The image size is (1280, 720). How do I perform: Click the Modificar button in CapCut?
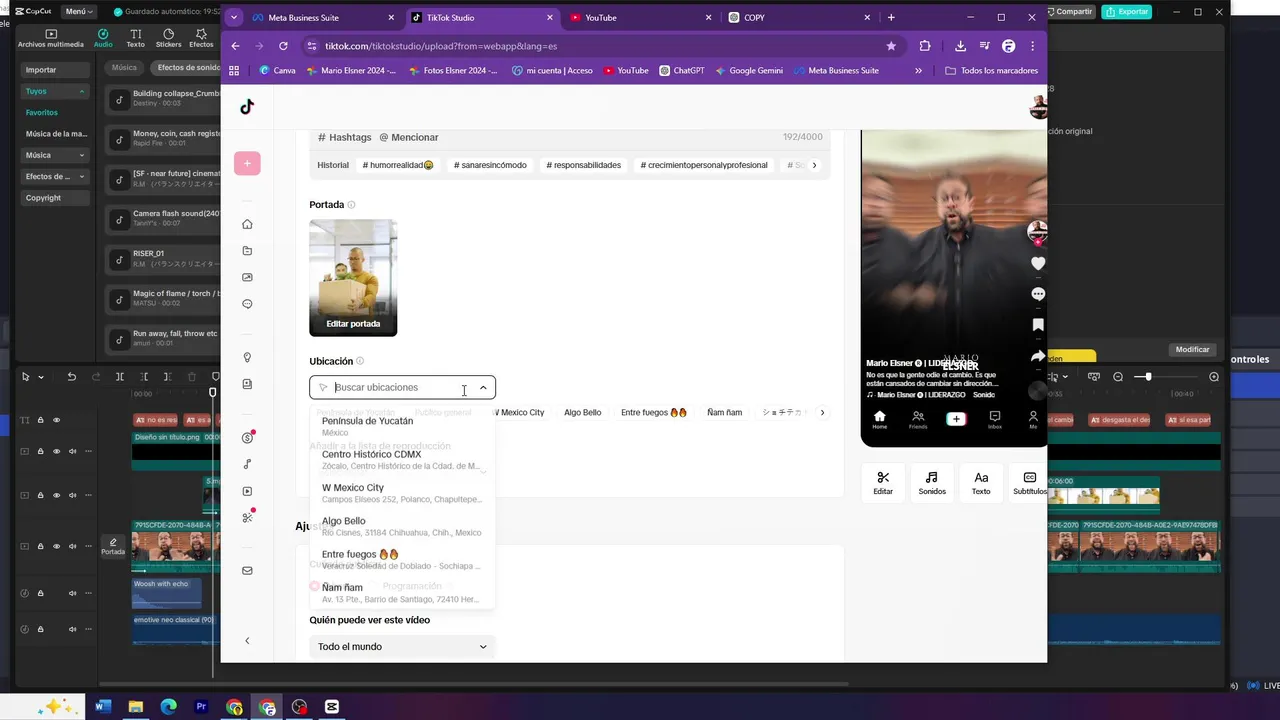pos(1192,350)
